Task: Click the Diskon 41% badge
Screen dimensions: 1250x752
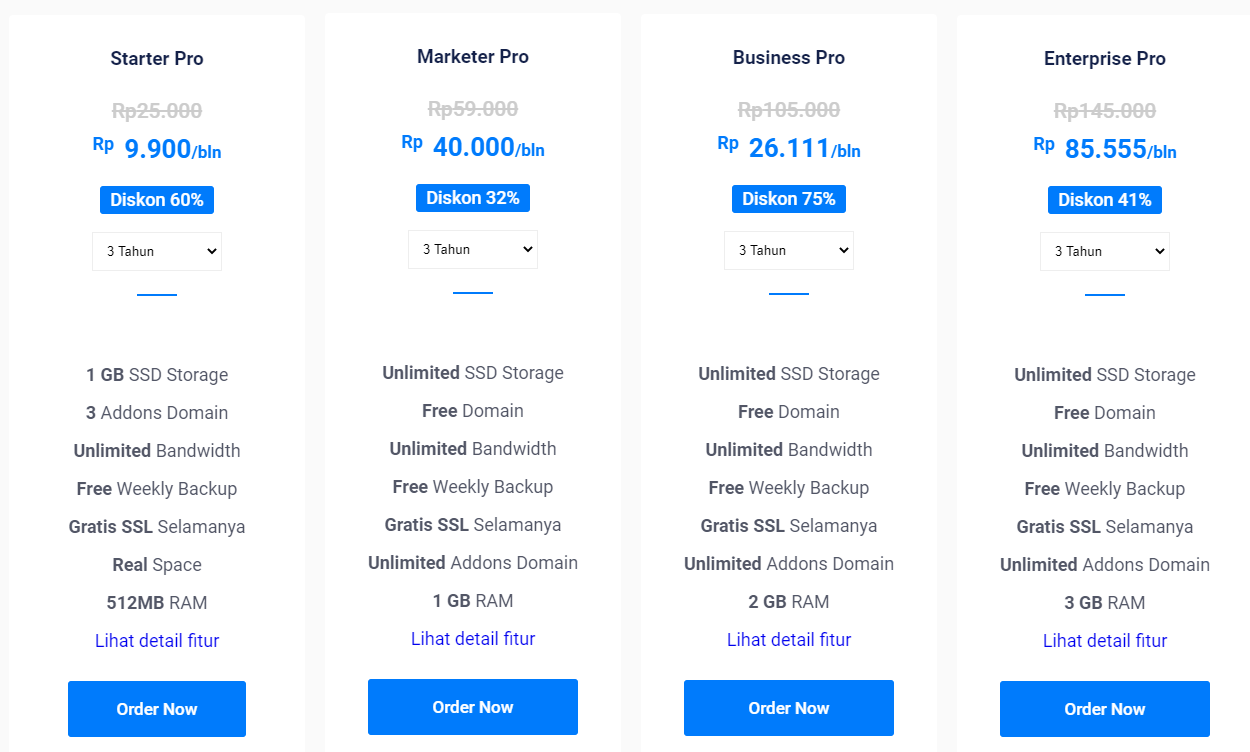Action: click(1105, 200)
